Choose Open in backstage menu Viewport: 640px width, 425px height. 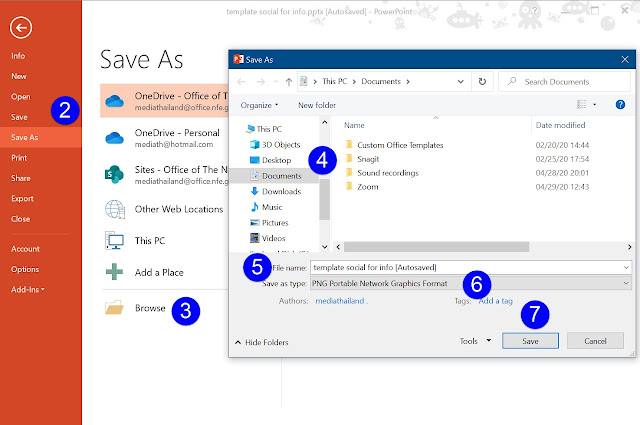[x=21, y=97]
